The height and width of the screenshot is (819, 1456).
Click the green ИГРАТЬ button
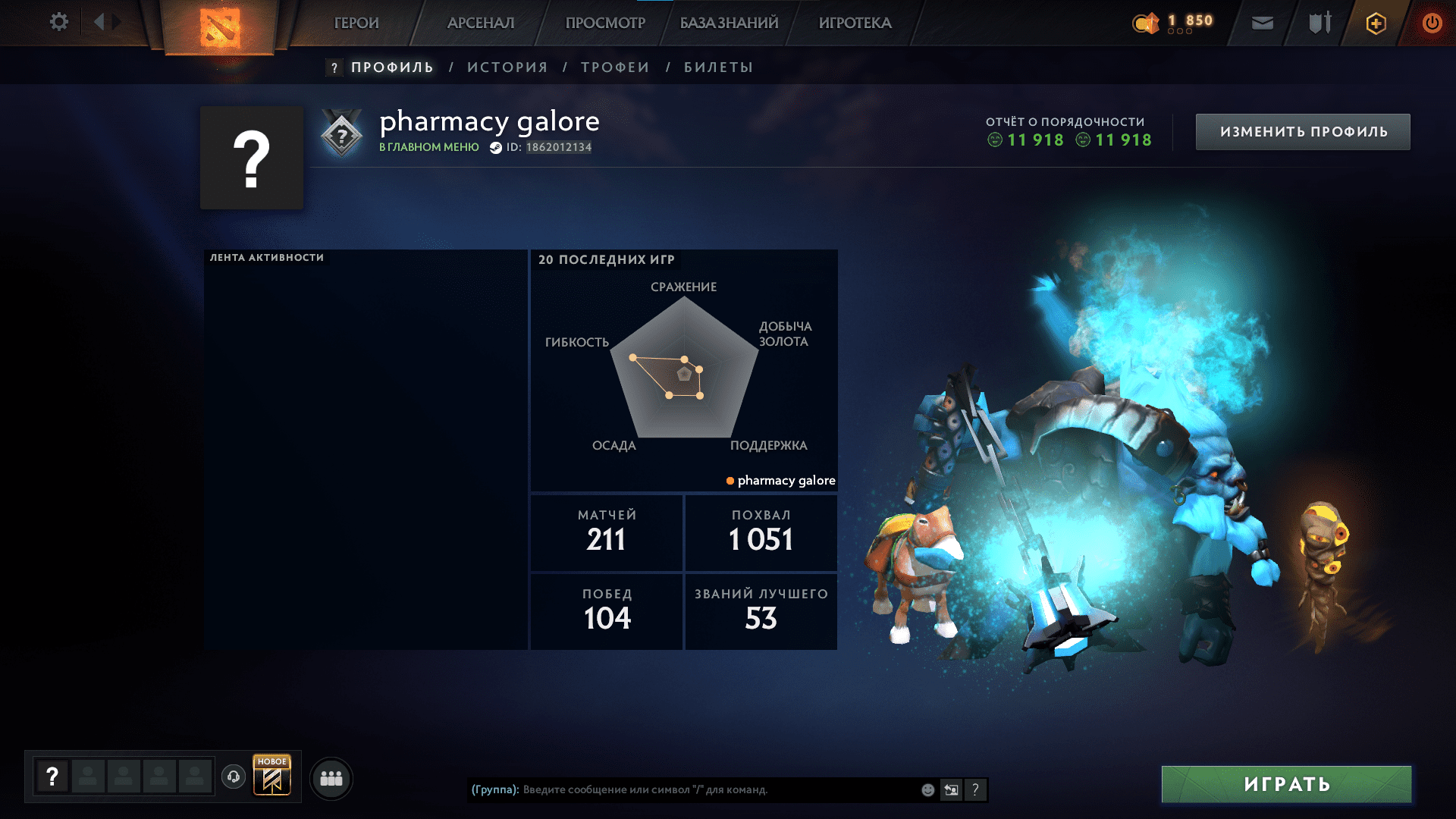(x=1286, y=784)
